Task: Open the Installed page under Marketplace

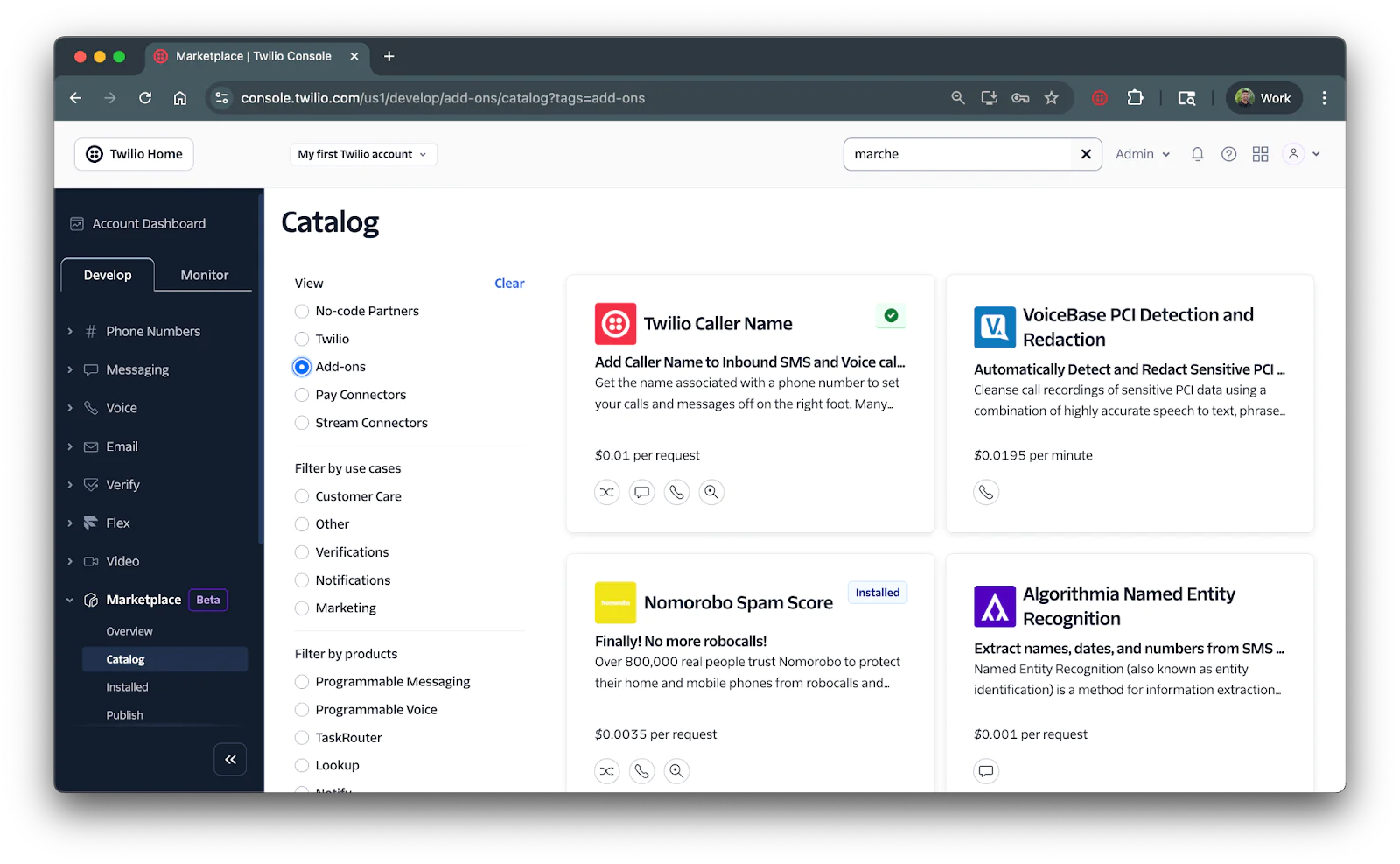Action: 126,686
